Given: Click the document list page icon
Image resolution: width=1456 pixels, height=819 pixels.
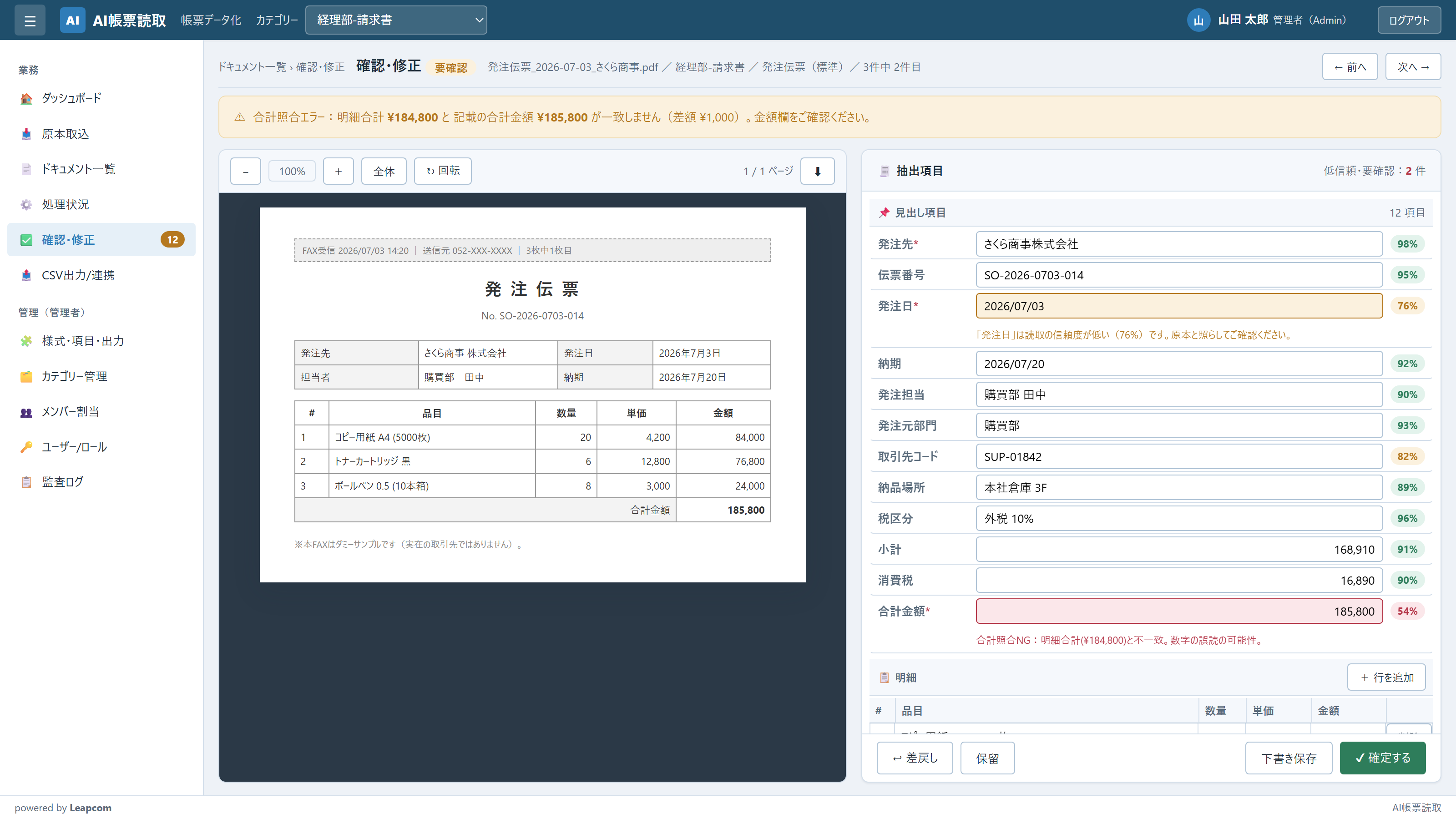Looking at the screenshot, I should [x=26, y=170].
